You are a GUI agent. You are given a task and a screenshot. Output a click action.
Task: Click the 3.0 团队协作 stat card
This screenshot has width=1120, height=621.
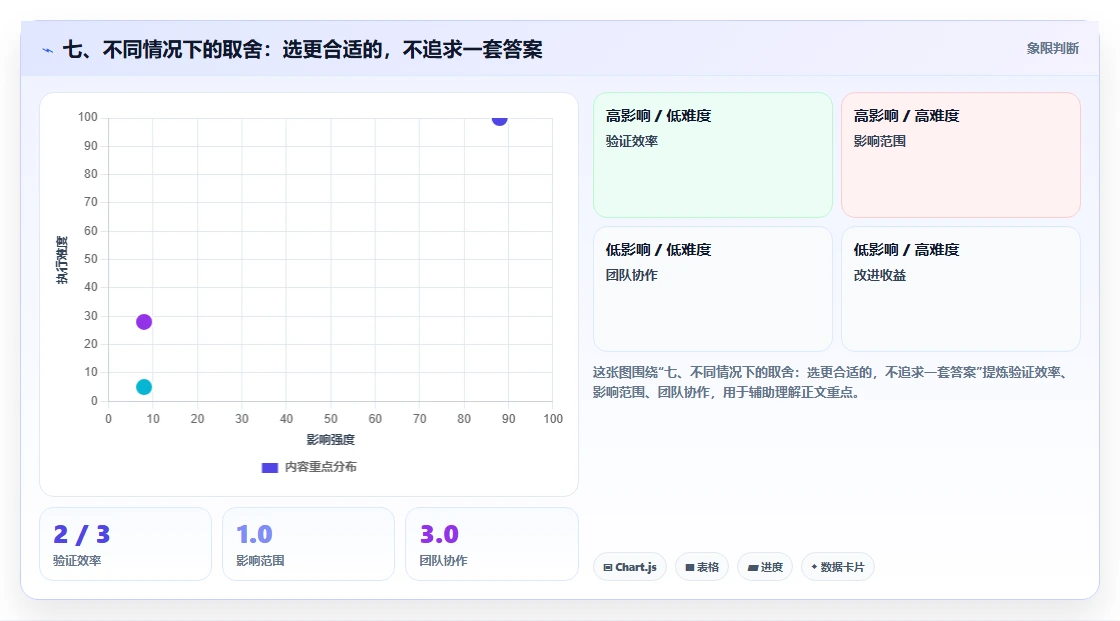coord(491,544)
